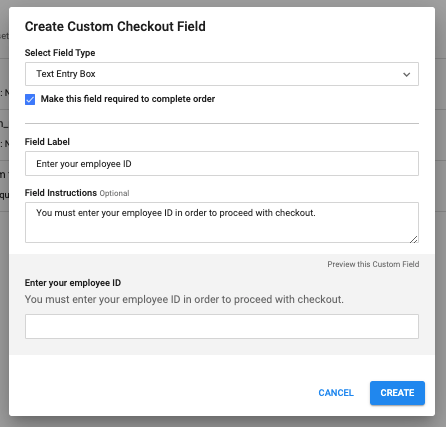Click the empty preview text entry box

coord(222,326)
